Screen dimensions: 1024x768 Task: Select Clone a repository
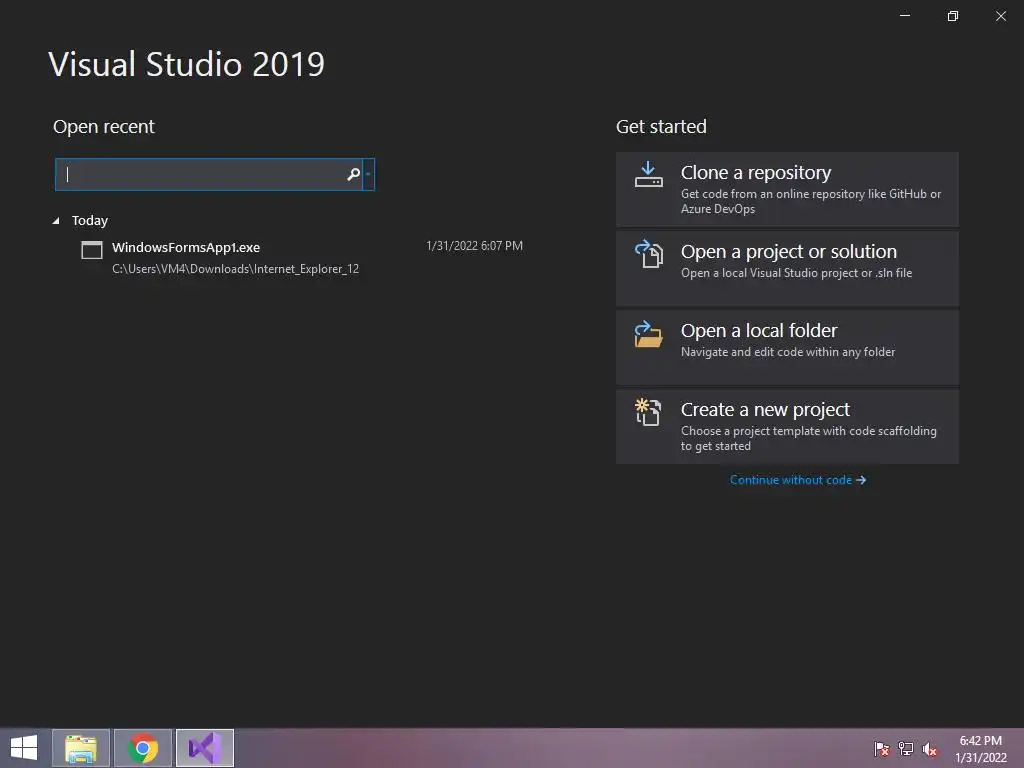787,189
